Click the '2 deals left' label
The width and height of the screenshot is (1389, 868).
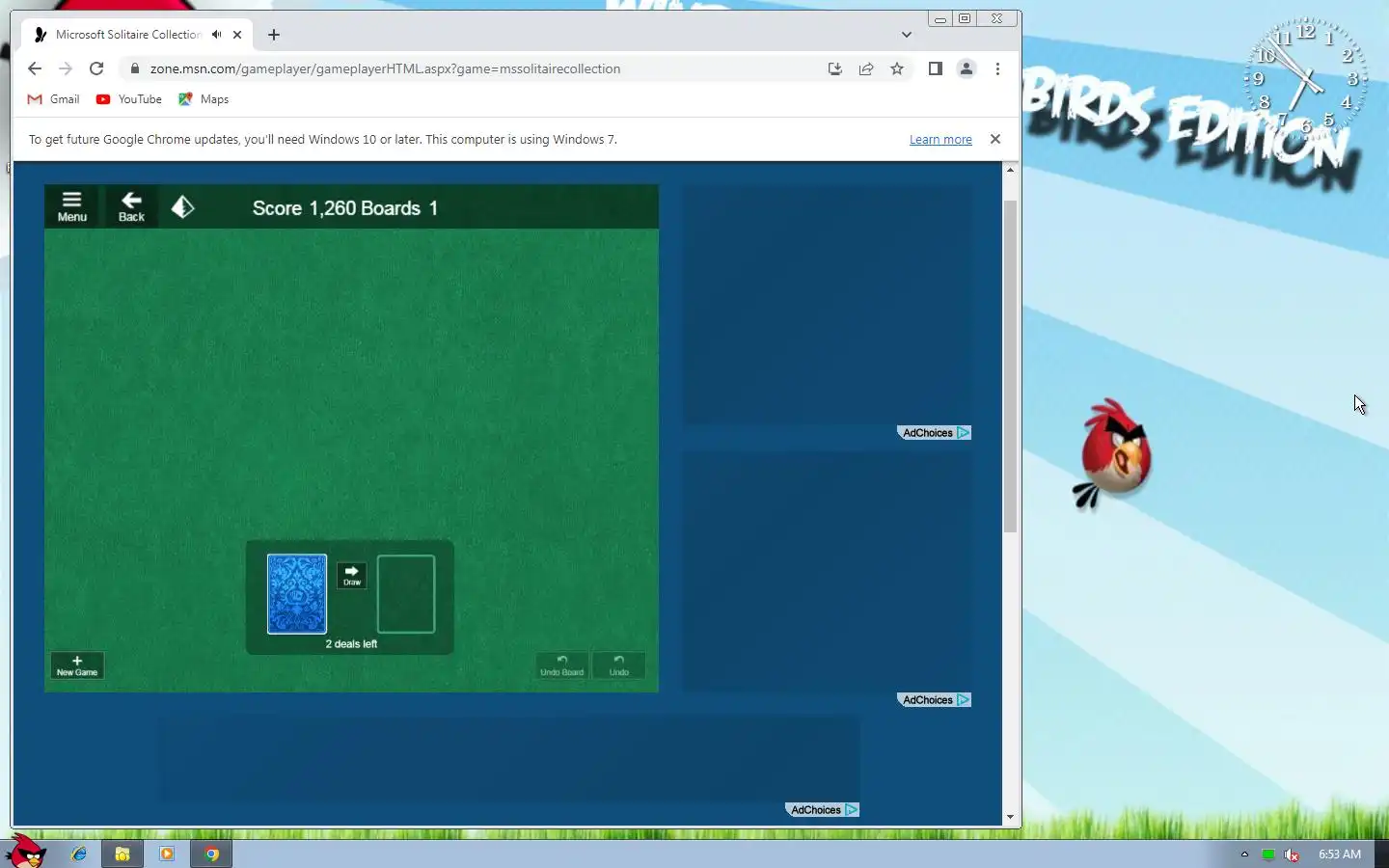pos(351,643)
